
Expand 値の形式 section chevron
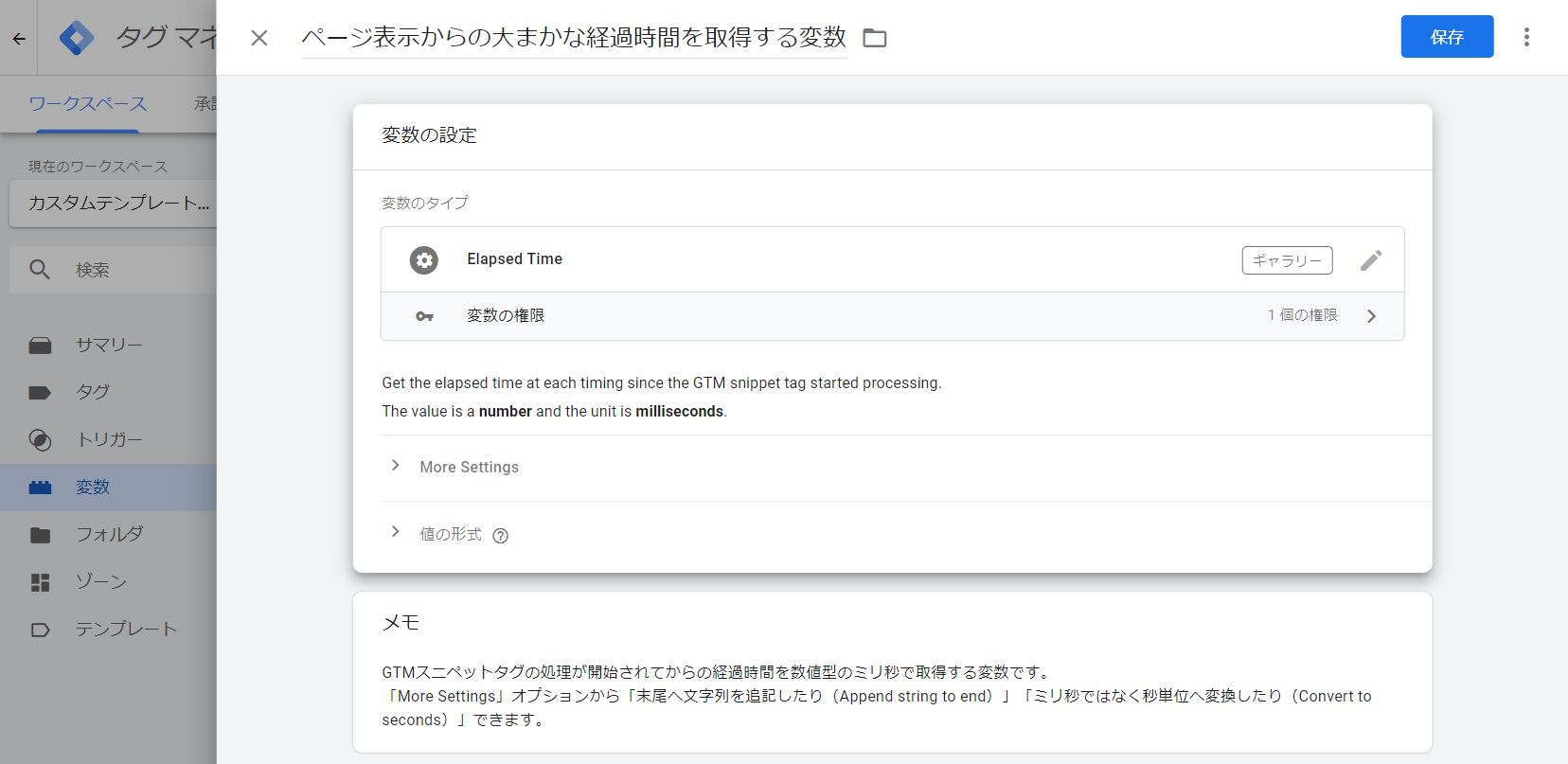(x=396, y=532)
